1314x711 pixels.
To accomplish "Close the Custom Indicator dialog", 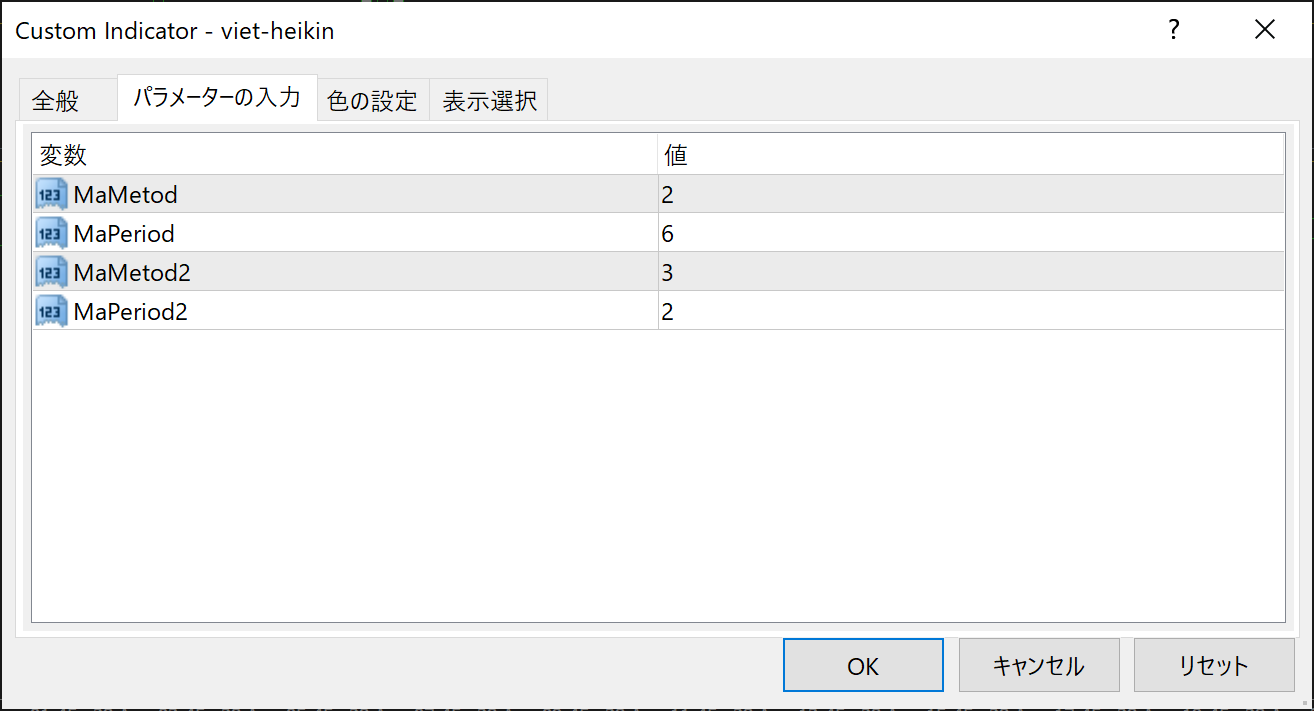I will [1265, 31].
